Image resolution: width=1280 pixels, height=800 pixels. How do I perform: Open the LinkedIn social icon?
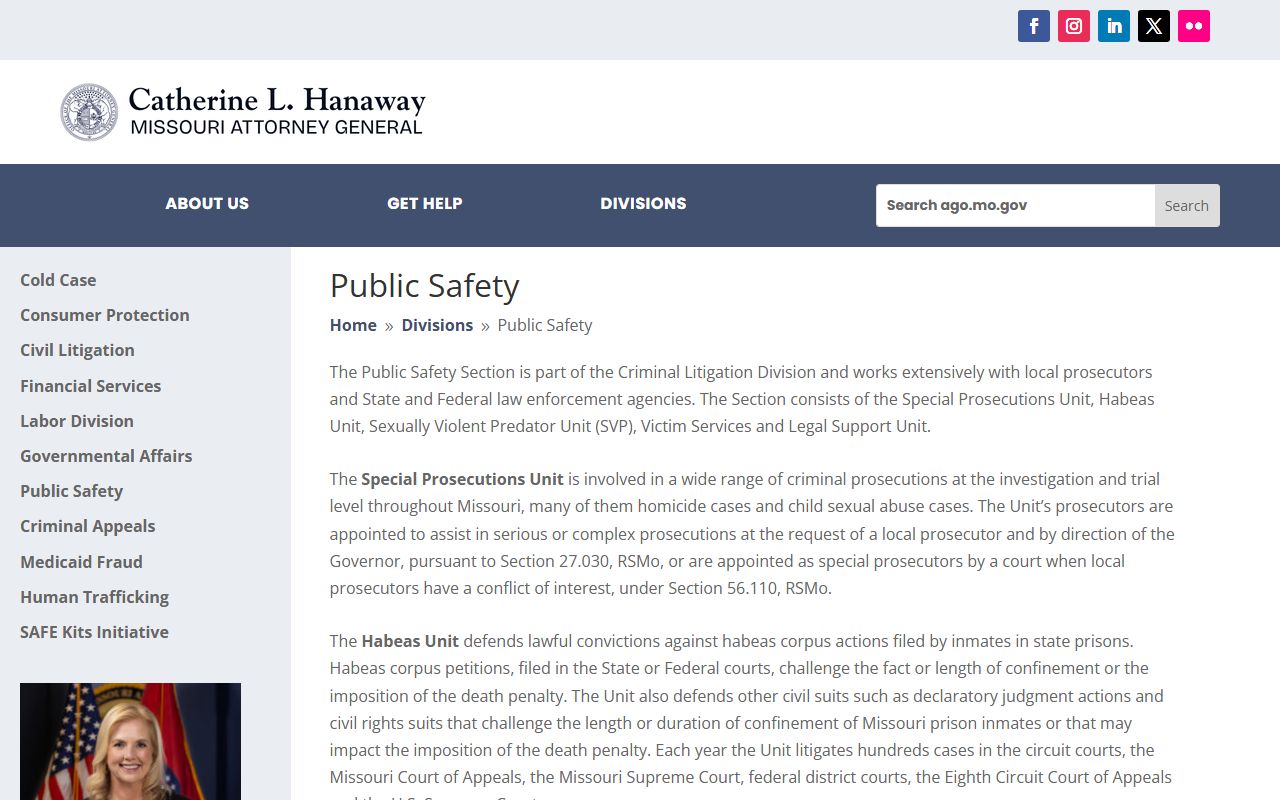click(1114, 26)
